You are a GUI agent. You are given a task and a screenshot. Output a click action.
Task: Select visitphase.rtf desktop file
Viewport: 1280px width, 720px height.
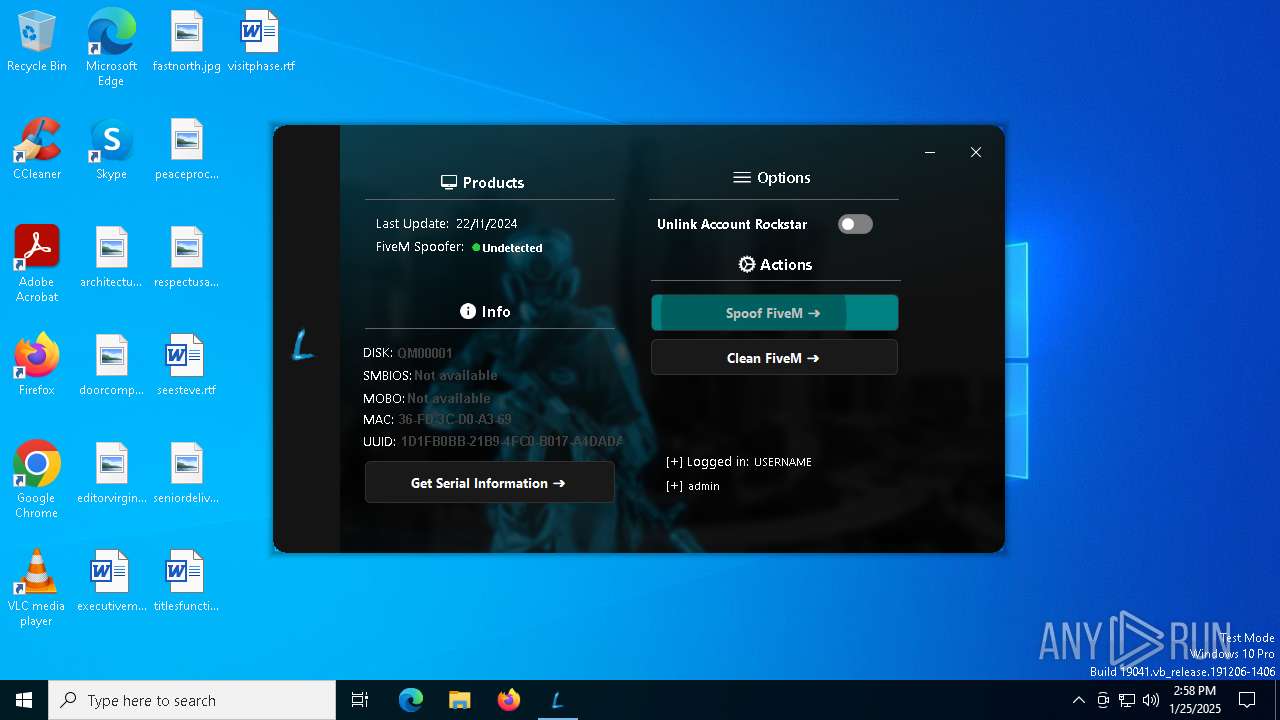tap(261, 42)
